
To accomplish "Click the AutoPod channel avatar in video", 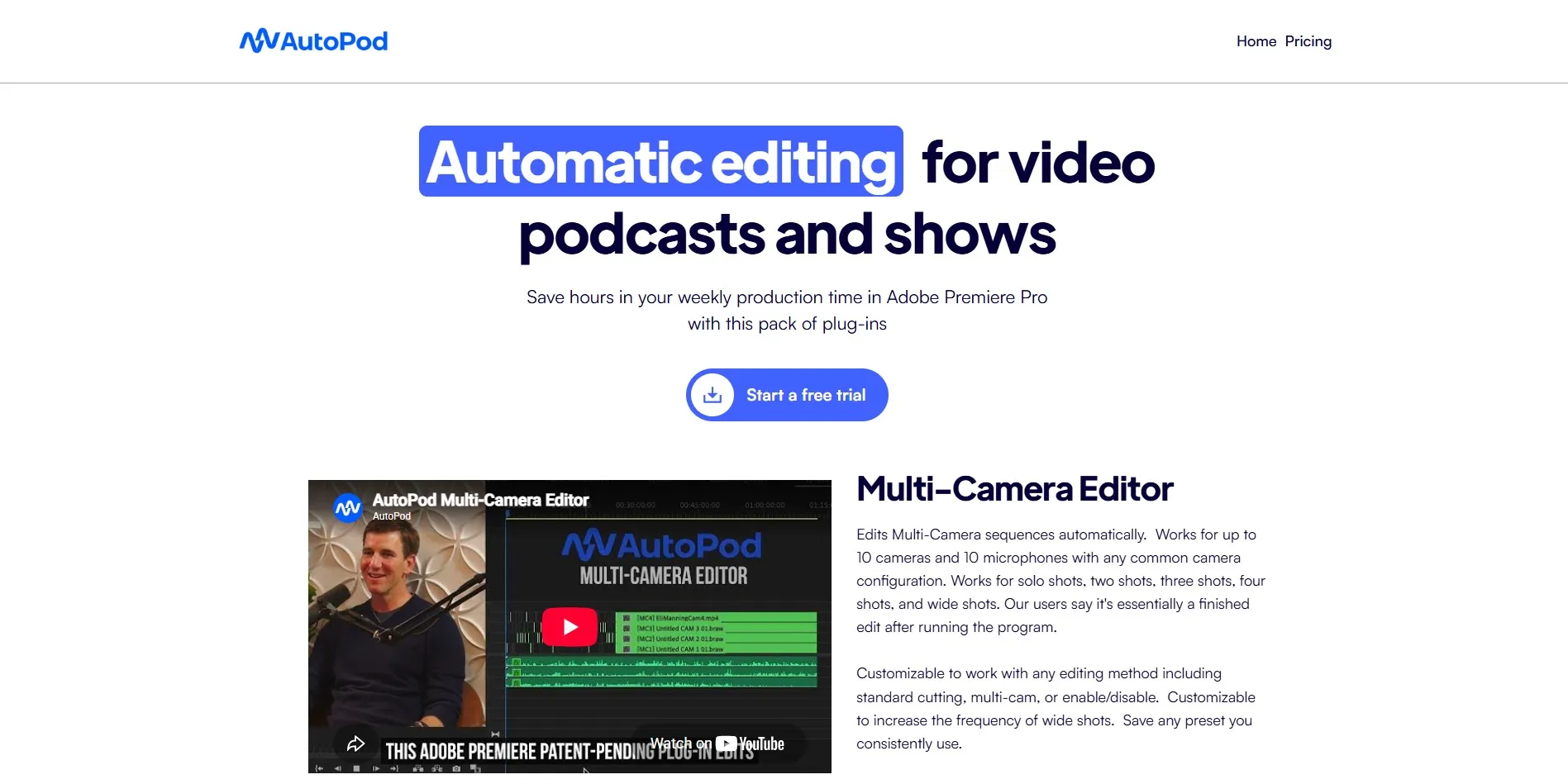I will click(348, 507).
